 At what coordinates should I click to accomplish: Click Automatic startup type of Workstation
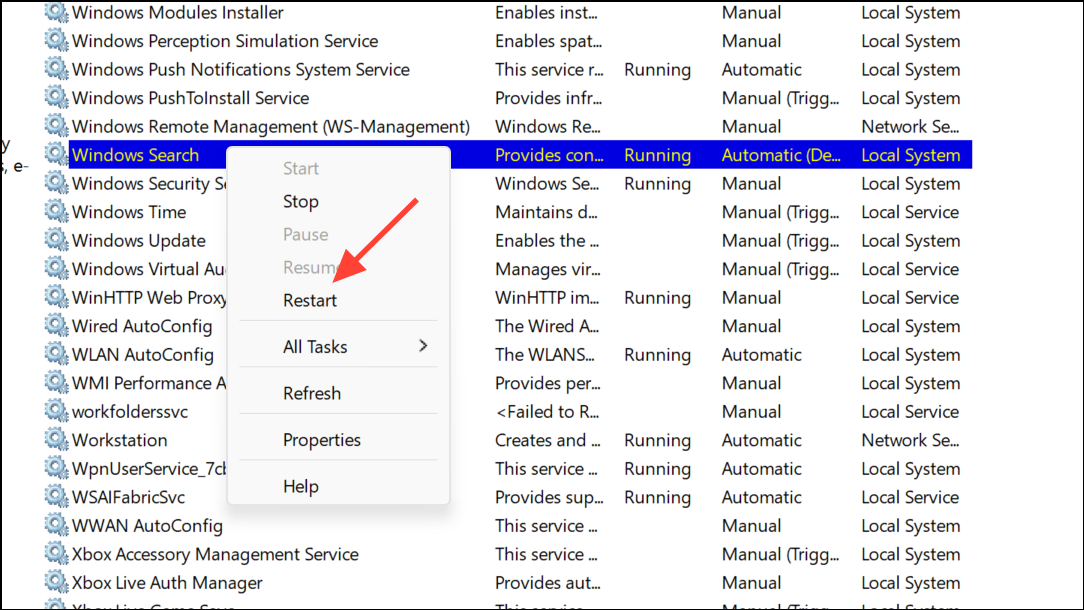[x=762, y=440]
